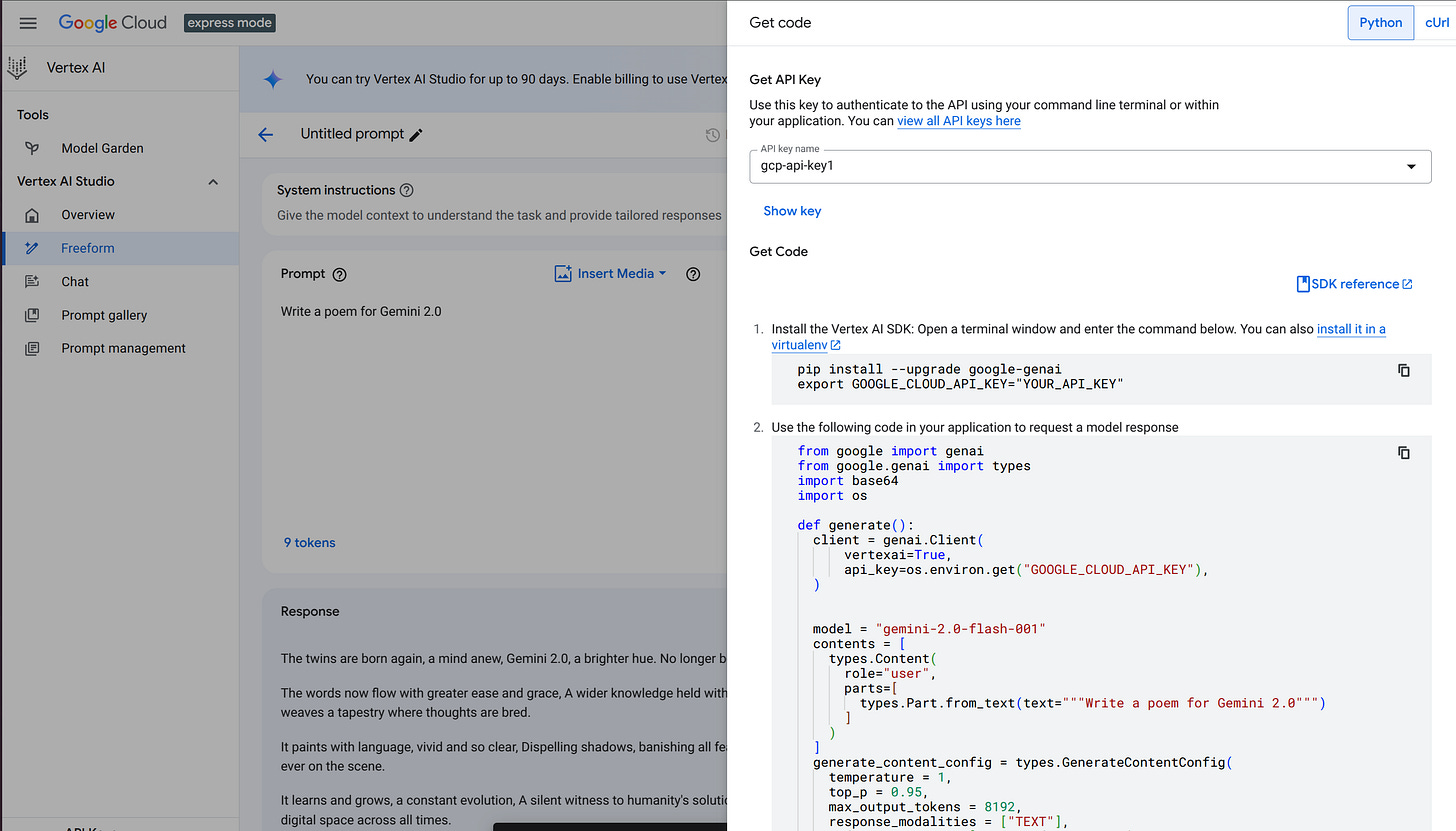
Task: Open the Prompt help question icon
Action: [339, 274]
